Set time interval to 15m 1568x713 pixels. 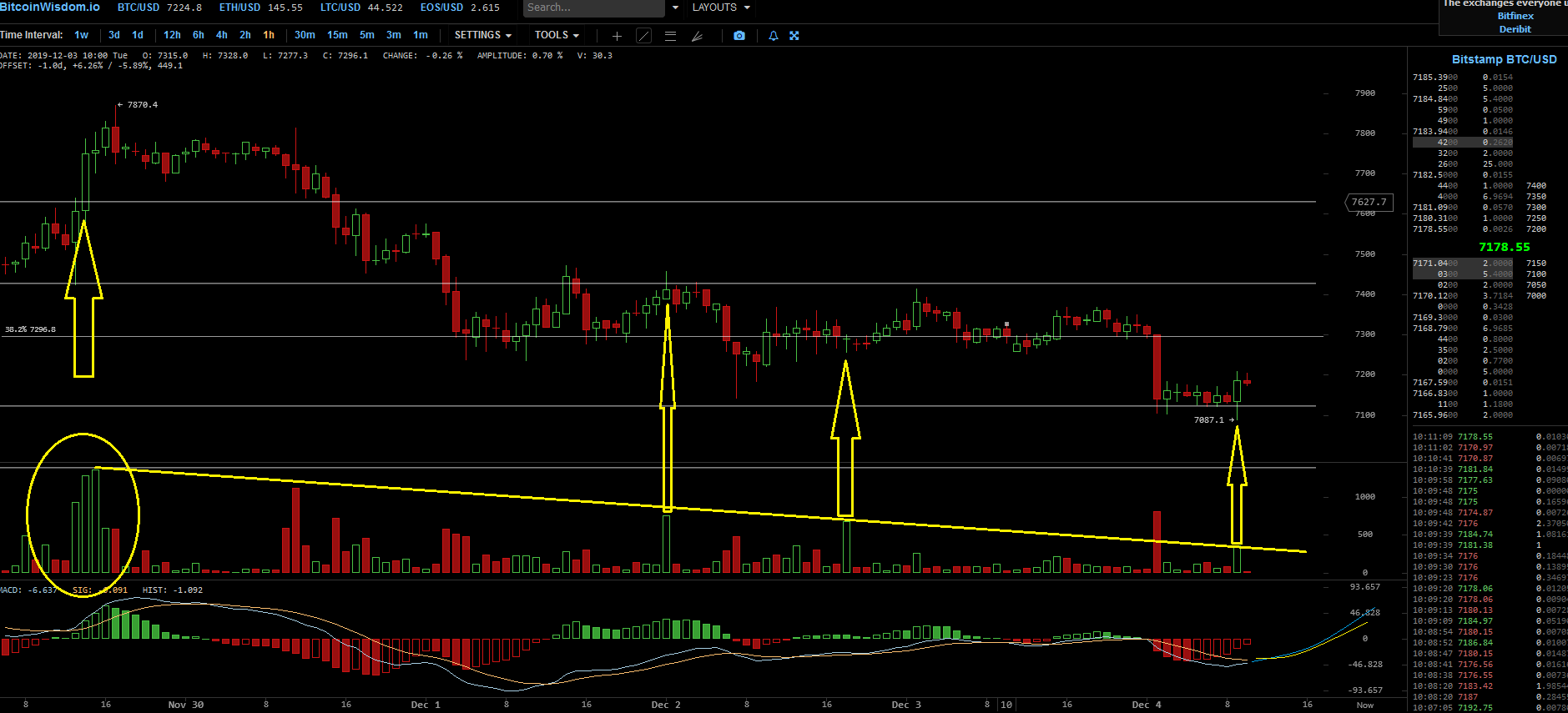[x=337, y=35]
